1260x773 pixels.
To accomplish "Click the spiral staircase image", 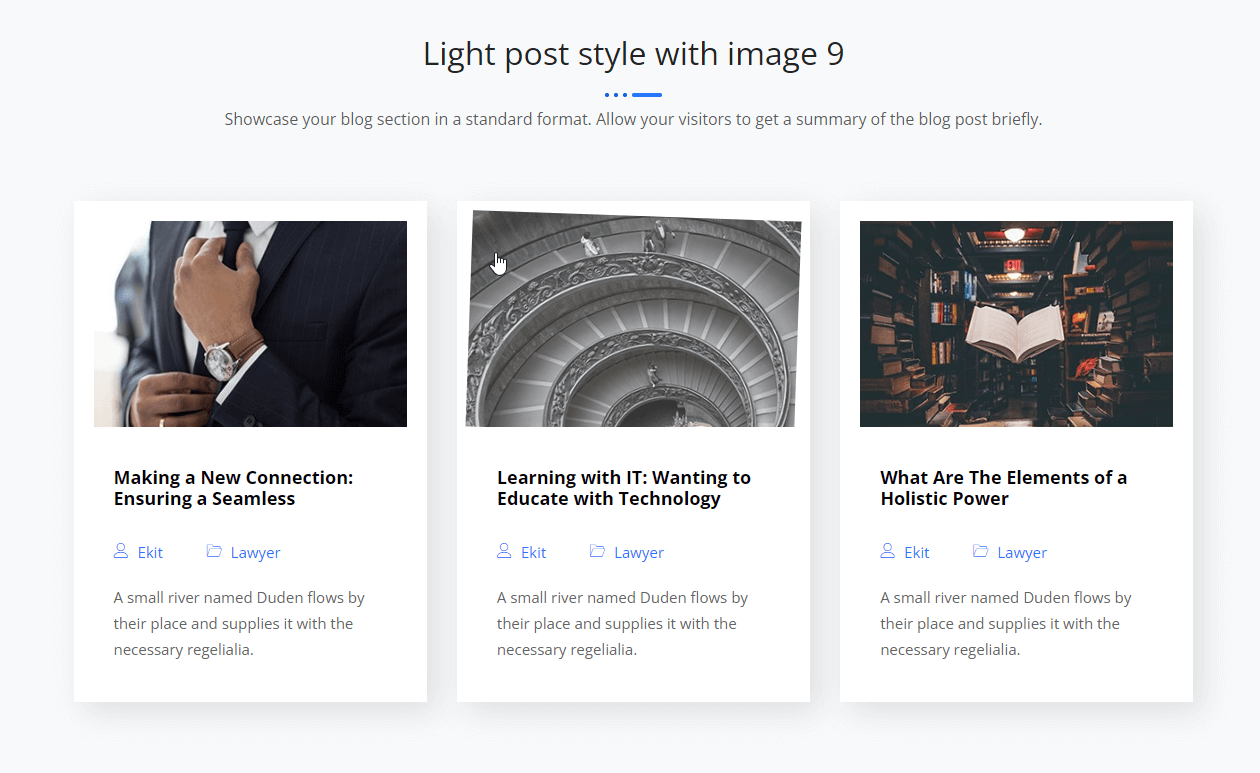I will tap(633, 320).
